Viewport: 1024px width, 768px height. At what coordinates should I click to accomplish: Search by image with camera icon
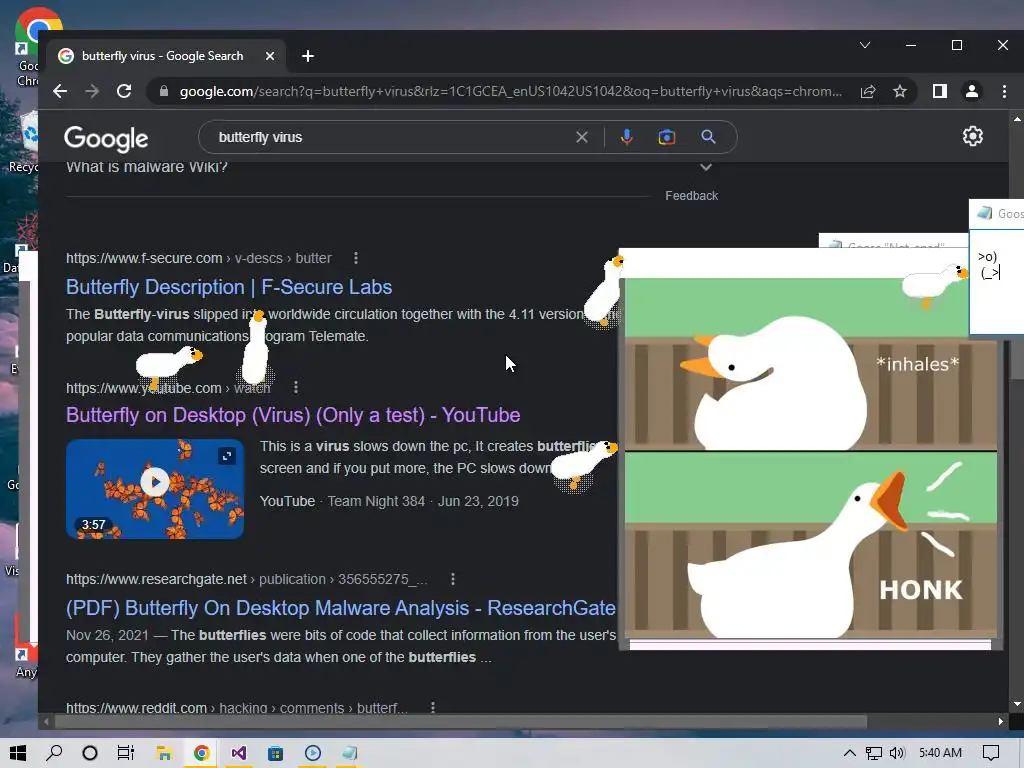667,137
